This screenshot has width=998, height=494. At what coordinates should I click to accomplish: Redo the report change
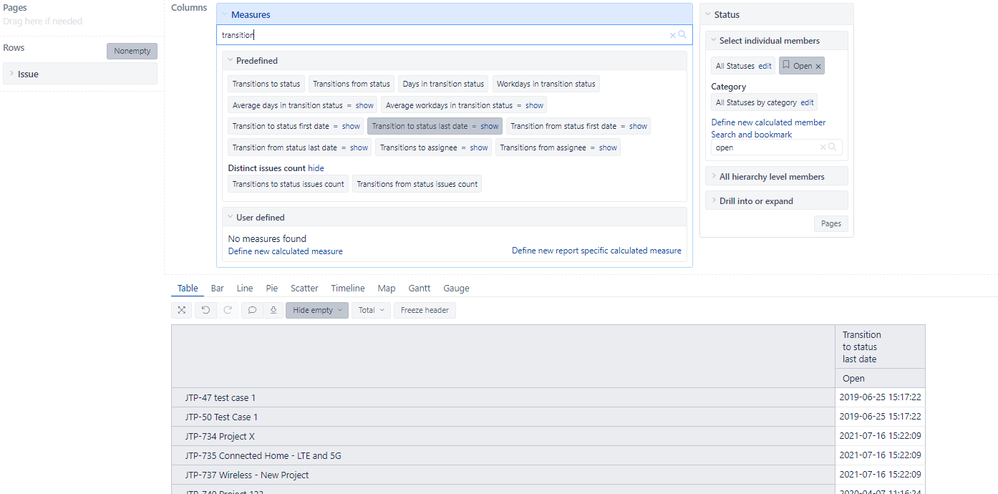click(x=227, y=310)
